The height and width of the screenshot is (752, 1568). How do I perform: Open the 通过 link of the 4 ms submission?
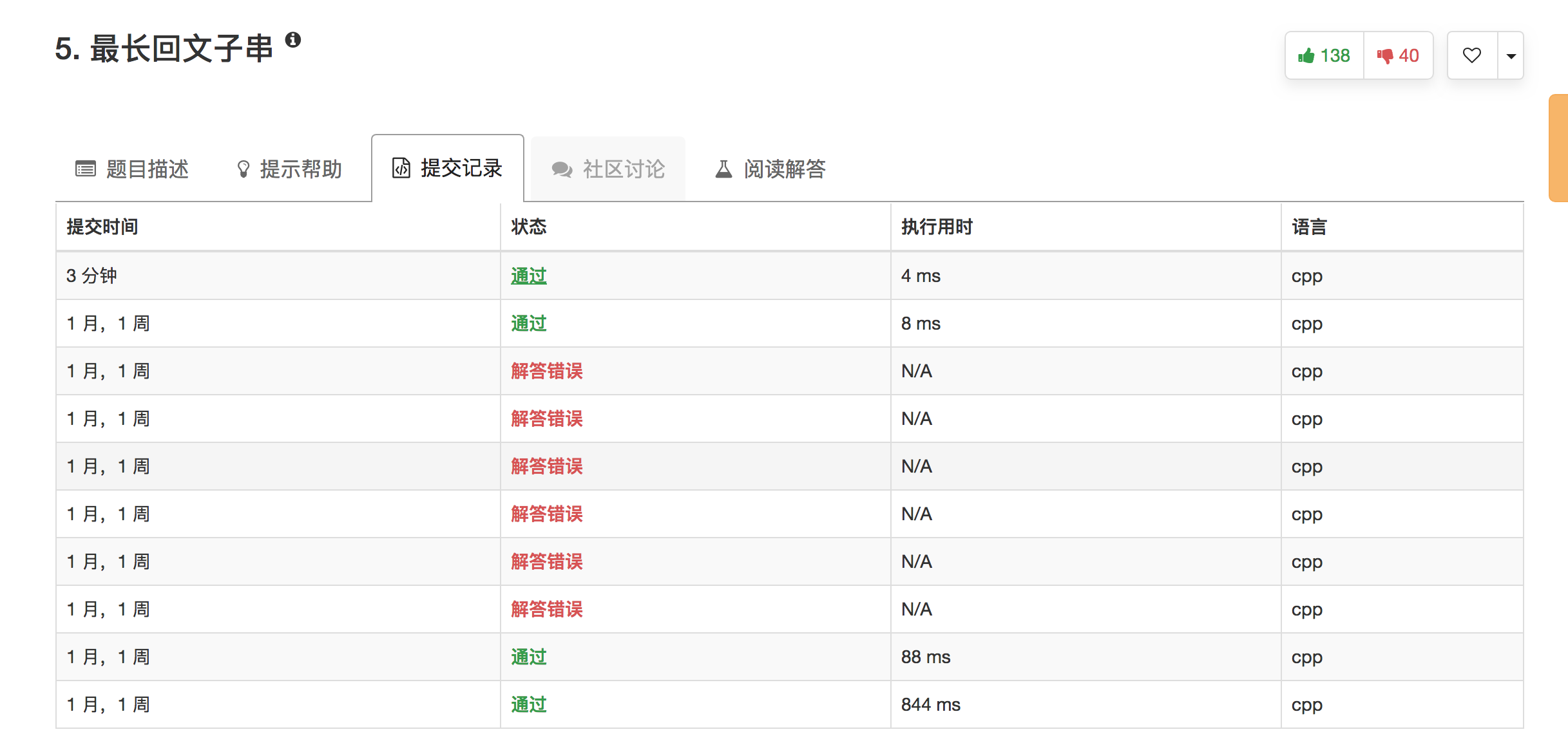[528, 275]
